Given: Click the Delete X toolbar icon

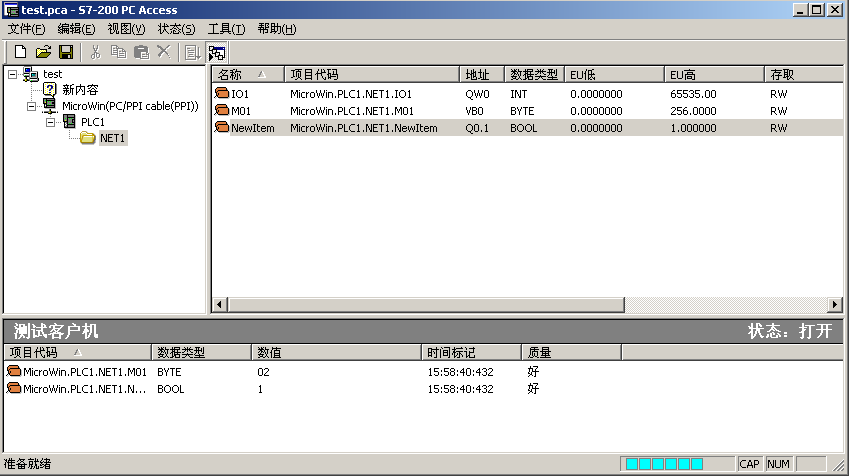Looking at the screenshot, I should tap(164, 52).
